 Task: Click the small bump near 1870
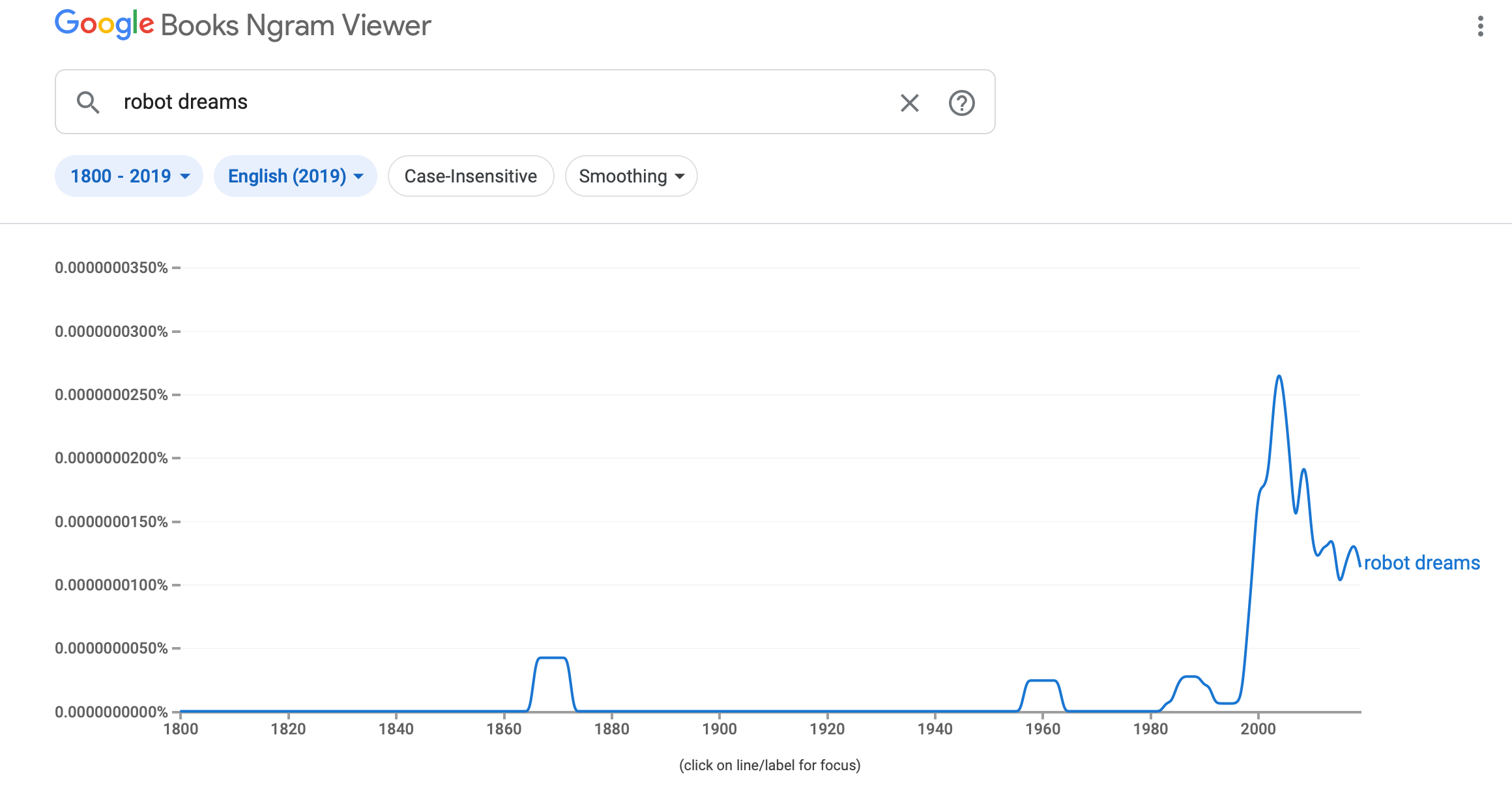[553, 658]
